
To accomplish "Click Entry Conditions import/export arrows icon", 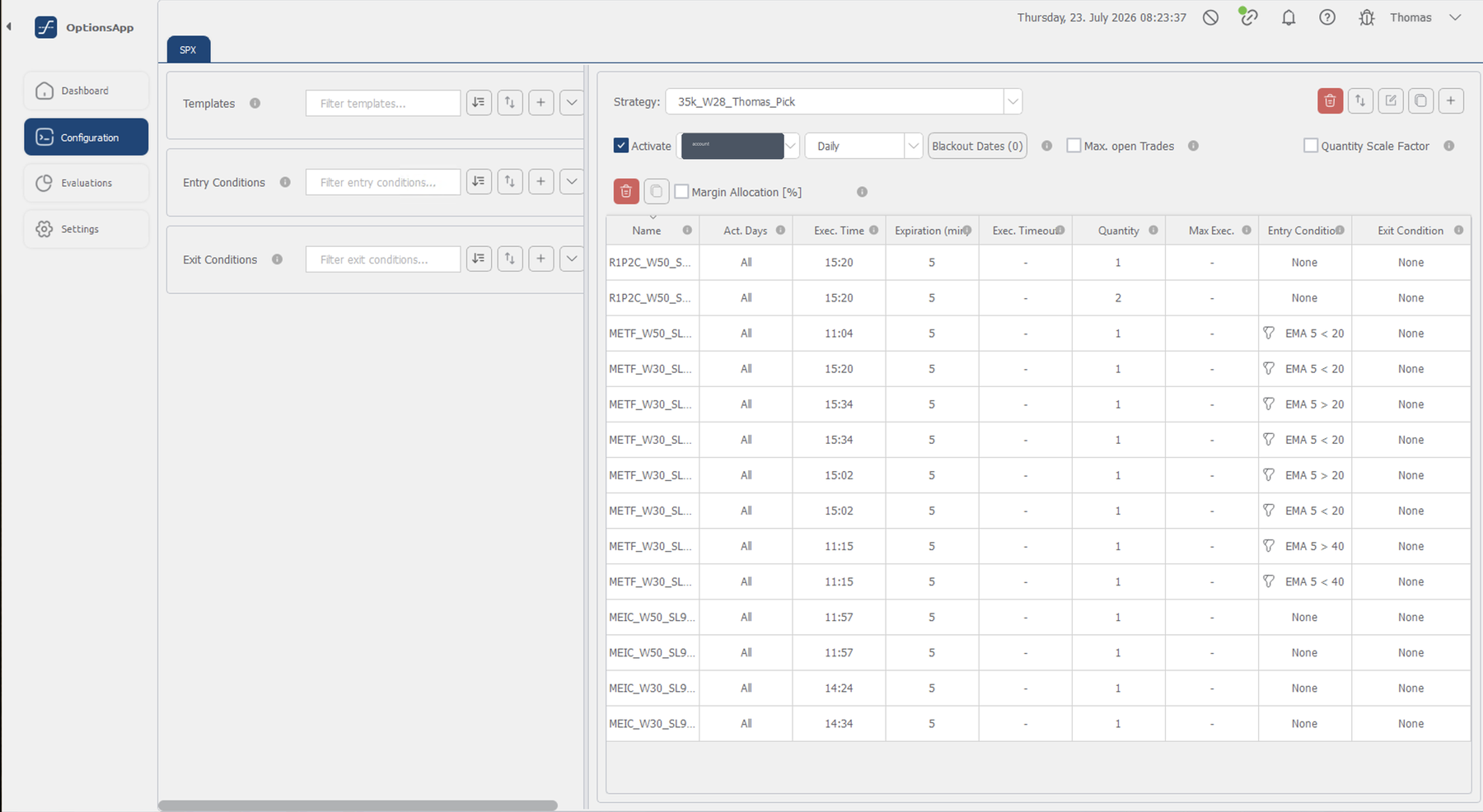I will [510, 181].
